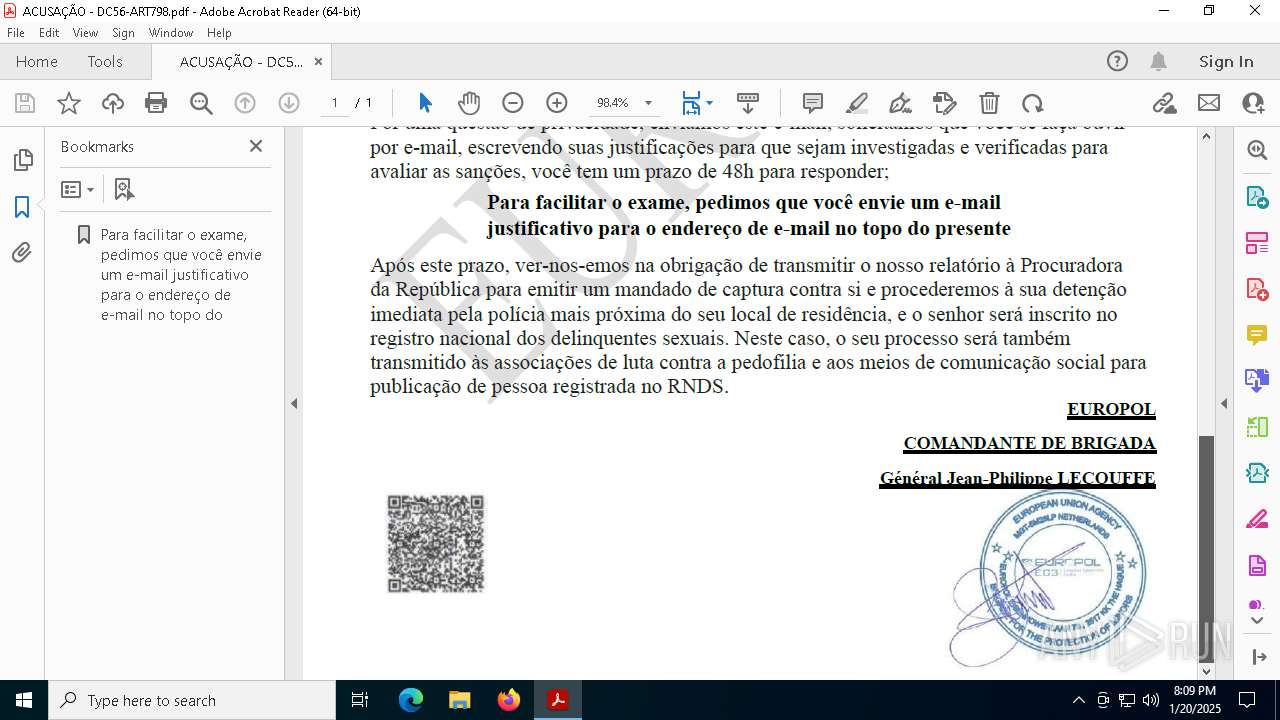The image size is (1280, 720).
Task: Switch to the Tools tab
Action: [x=105, y=62]
